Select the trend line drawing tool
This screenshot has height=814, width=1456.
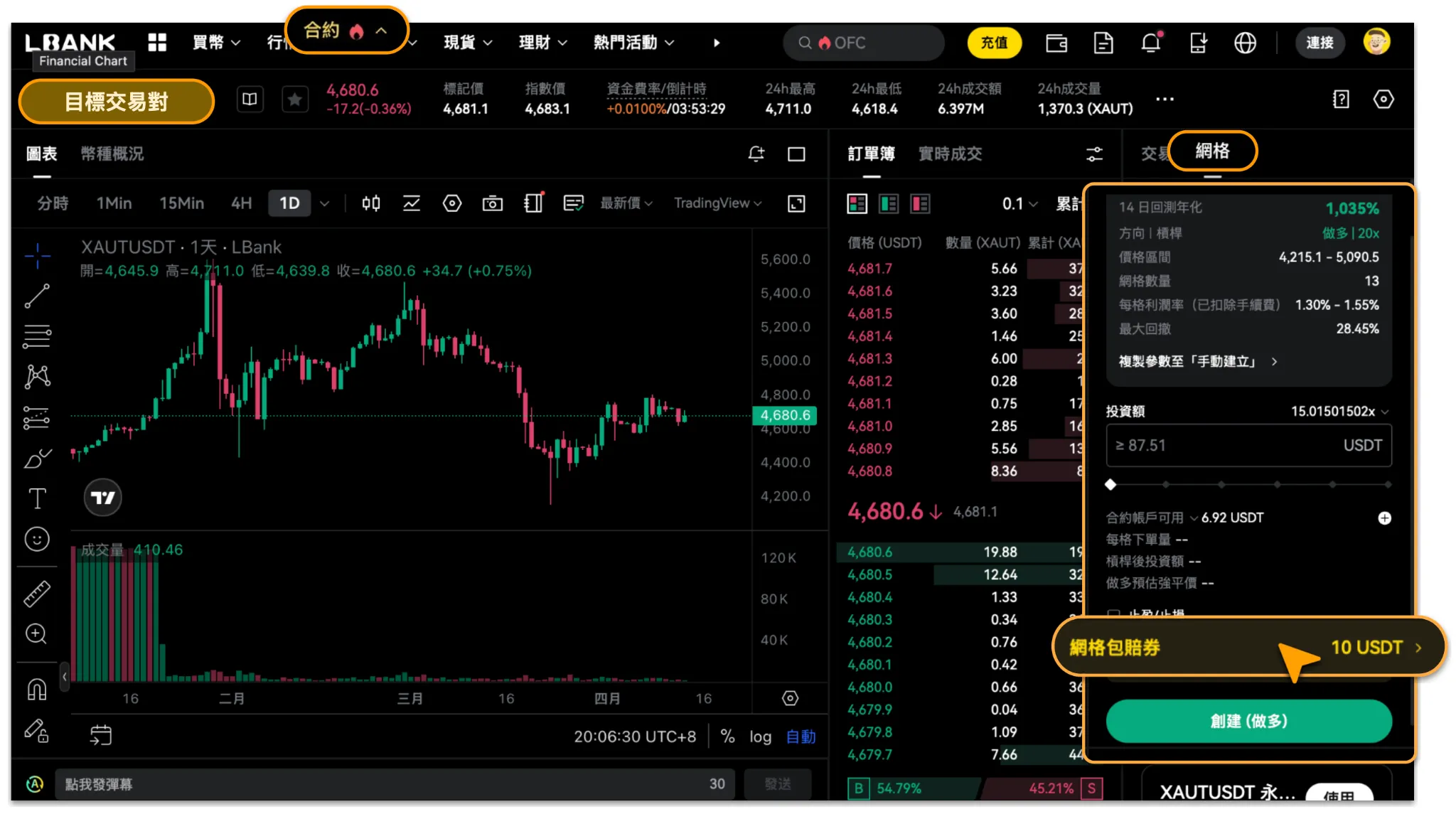coord(37,296)
